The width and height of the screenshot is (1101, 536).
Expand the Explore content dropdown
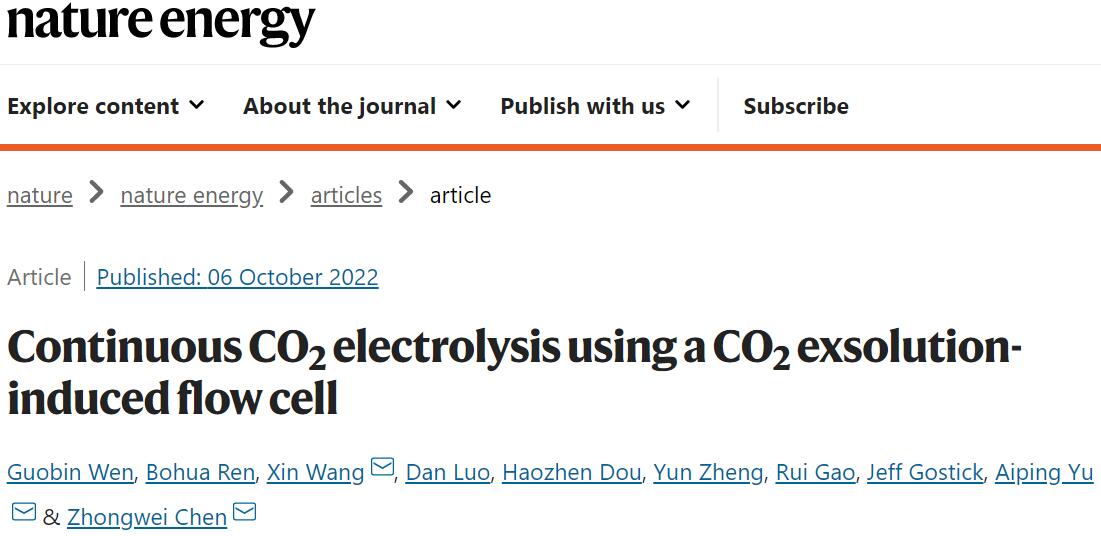pos(106,106)
